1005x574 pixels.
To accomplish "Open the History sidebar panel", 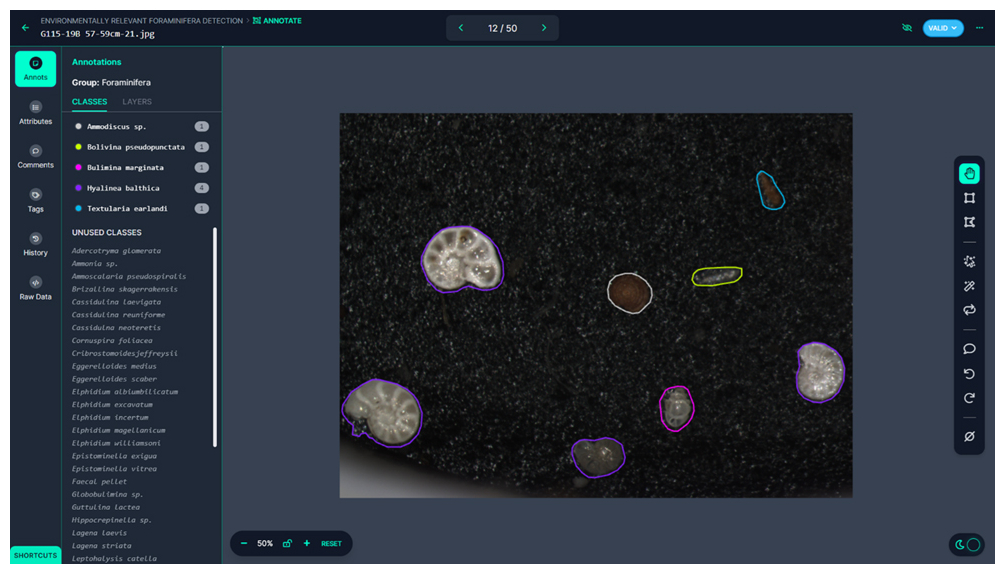I will 35,244.
